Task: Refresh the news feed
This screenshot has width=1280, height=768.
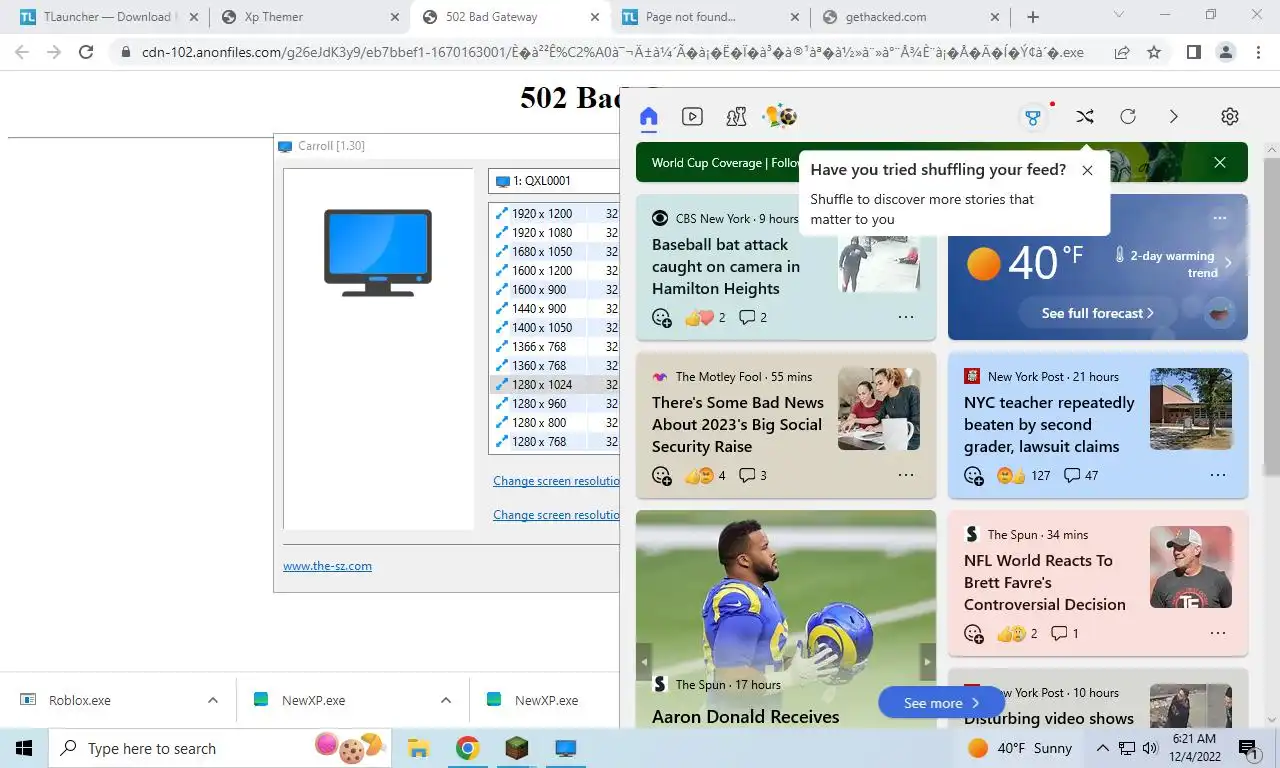Action: pos(1128,117)
